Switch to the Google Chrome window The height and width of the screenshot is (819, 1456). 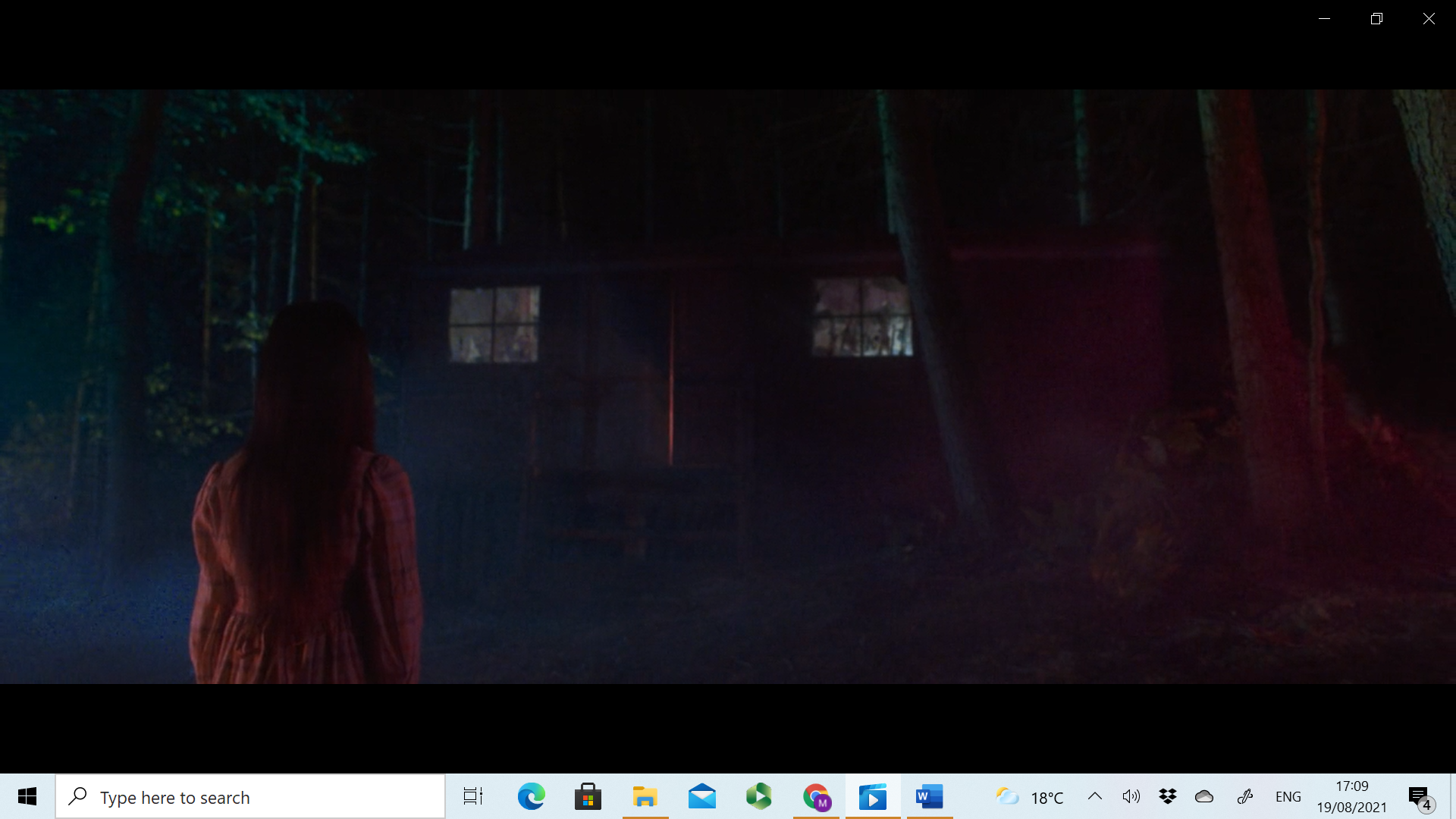coord(816,797)
